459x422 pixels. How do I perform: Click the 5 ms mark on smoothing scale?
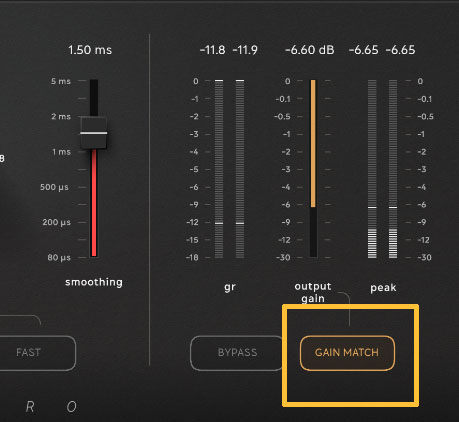click(61, 81)
